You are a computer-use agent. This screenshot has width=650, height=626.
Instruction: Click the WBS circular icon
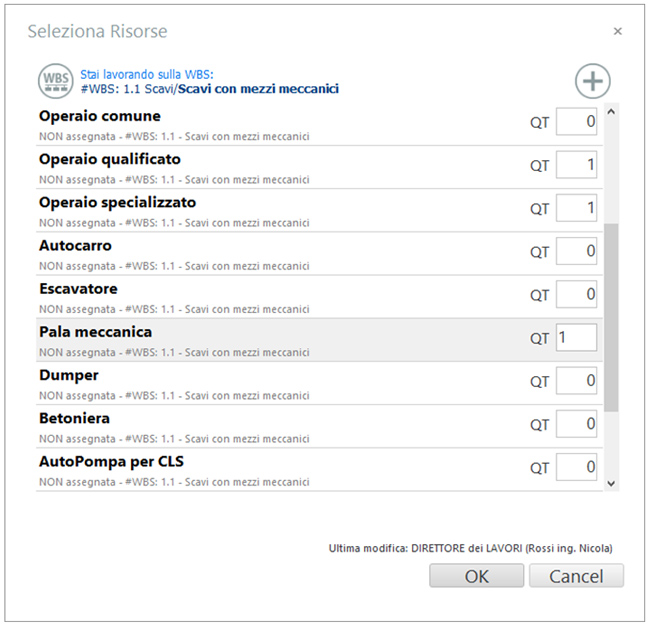click(x=56, y=81)
